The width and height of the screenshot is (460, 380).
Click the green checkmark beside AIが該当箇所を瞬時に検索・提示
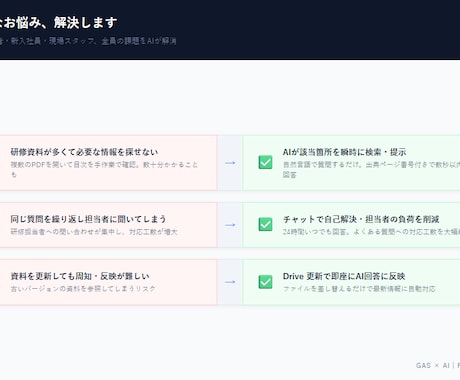tap(265, 163)
